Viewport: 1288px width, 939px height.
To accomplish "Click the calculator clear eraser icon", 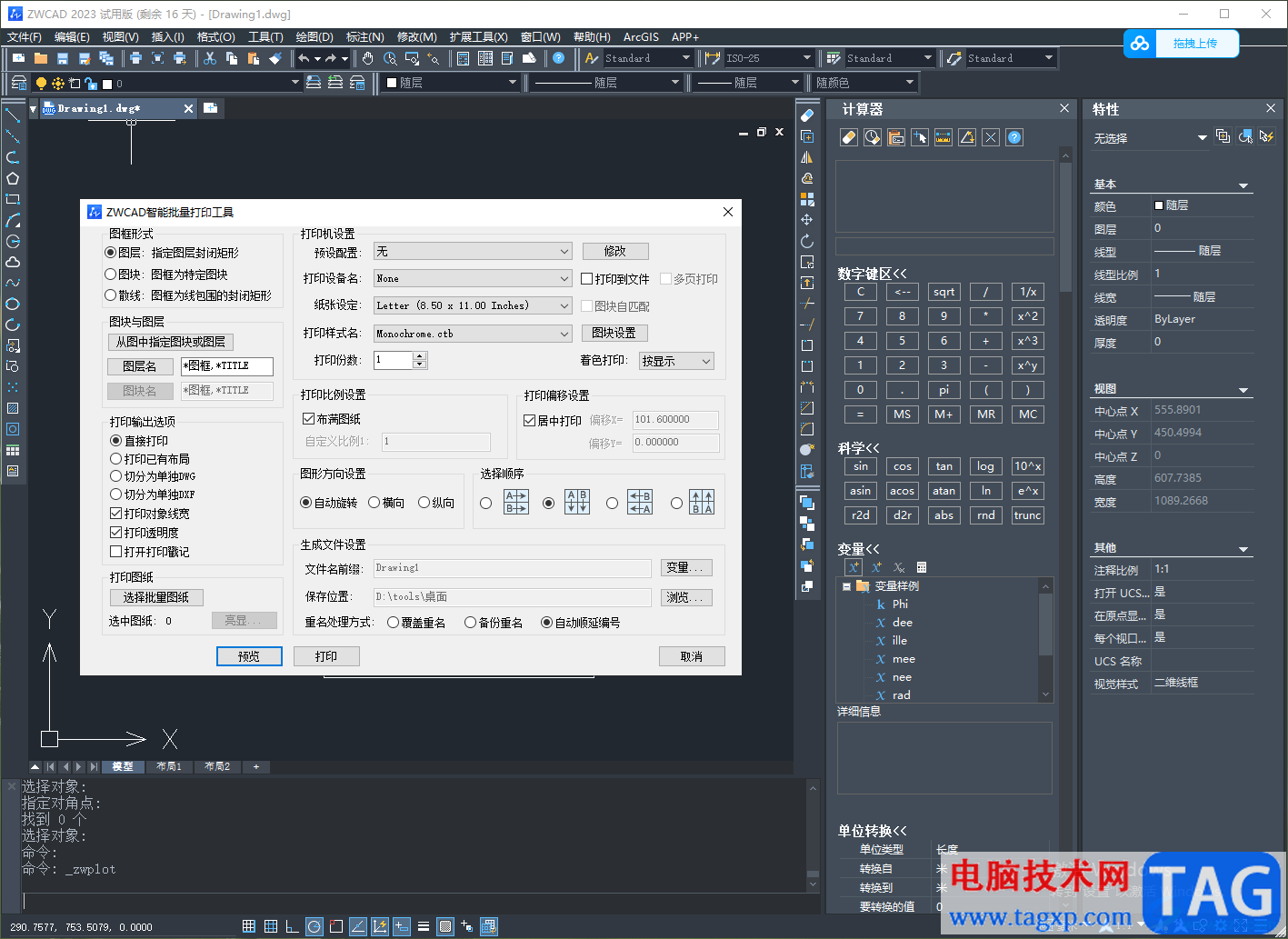I will click(x=848, y=137).
